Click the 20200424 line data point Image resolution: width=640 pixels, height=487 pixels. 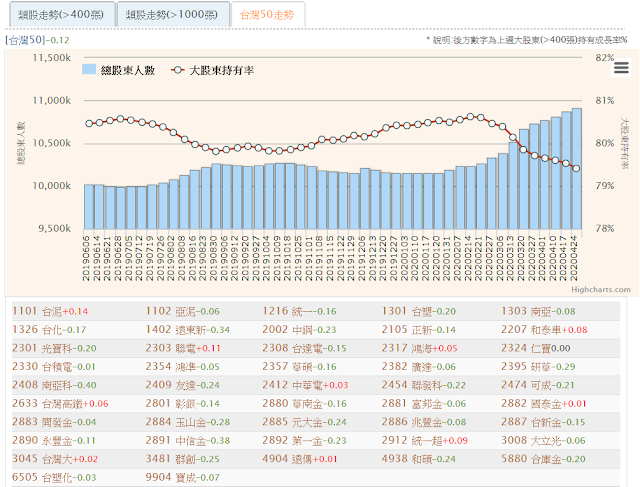click(x=576, y=168)
